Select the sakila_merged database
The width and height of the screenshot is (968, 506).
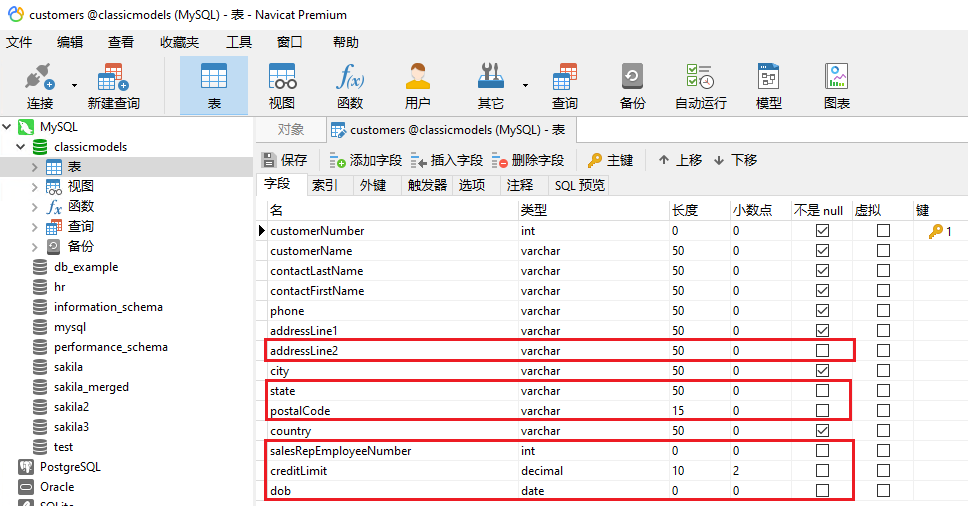(x=91, y=387)
